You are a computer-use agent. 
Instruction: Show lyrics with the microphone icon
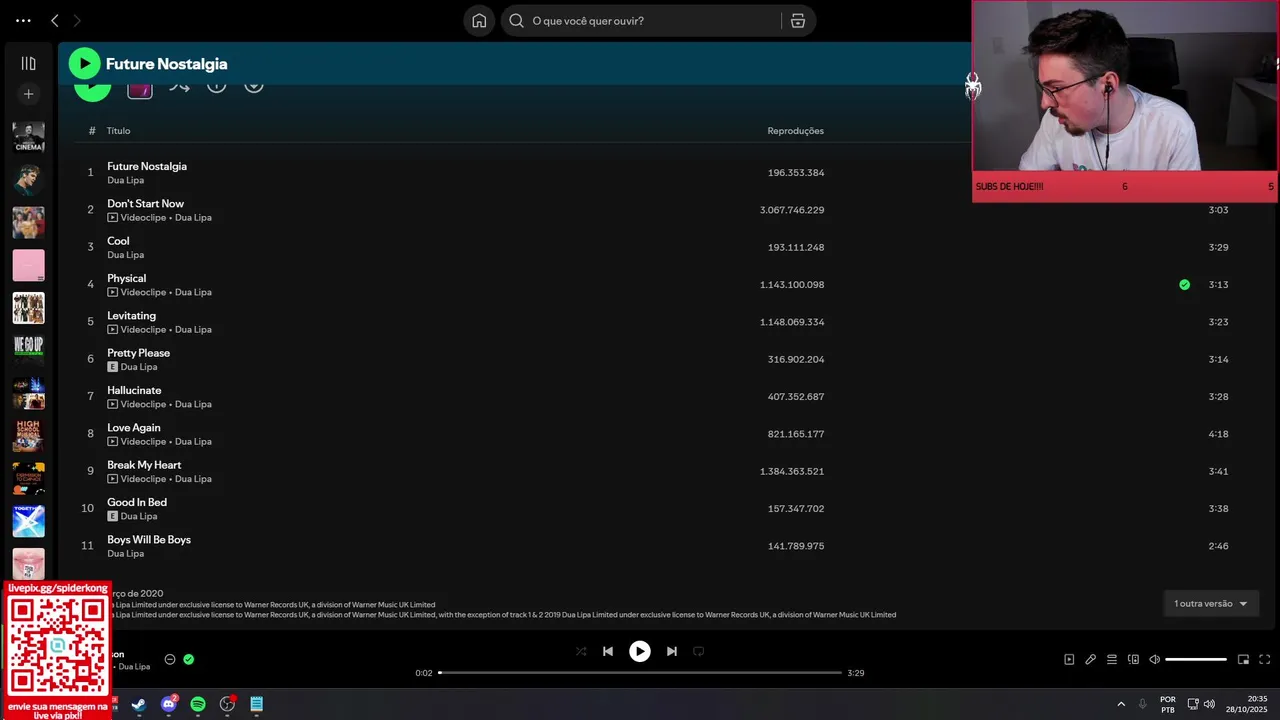(x=1090, y=660)
